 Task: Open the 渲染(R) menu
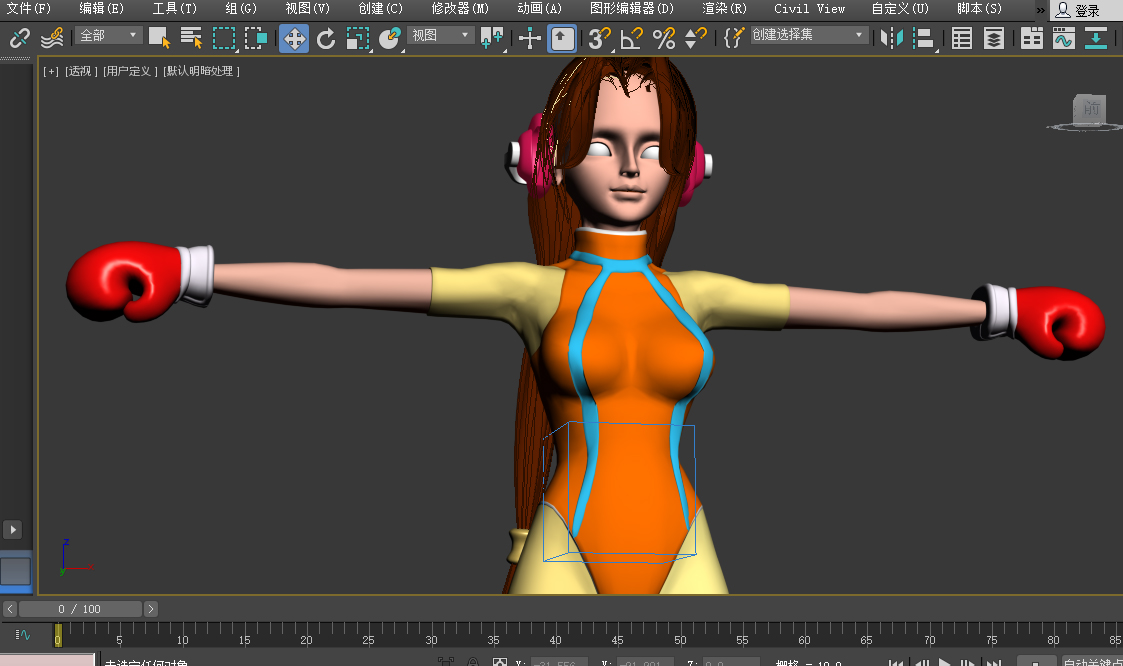point(724,9)
